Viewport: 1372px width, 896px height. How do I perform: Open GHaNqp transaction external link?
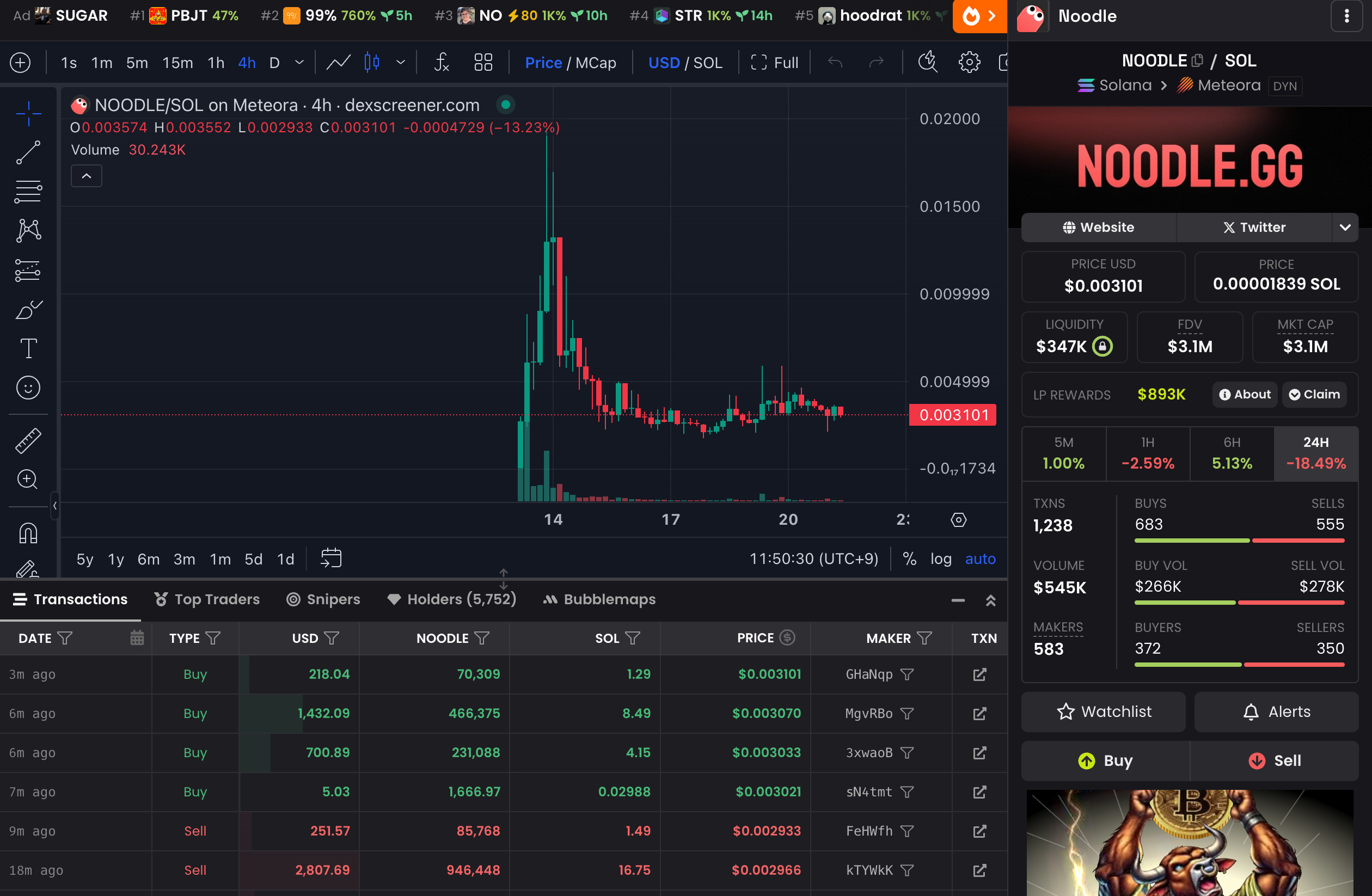click(x=979, y=674)
